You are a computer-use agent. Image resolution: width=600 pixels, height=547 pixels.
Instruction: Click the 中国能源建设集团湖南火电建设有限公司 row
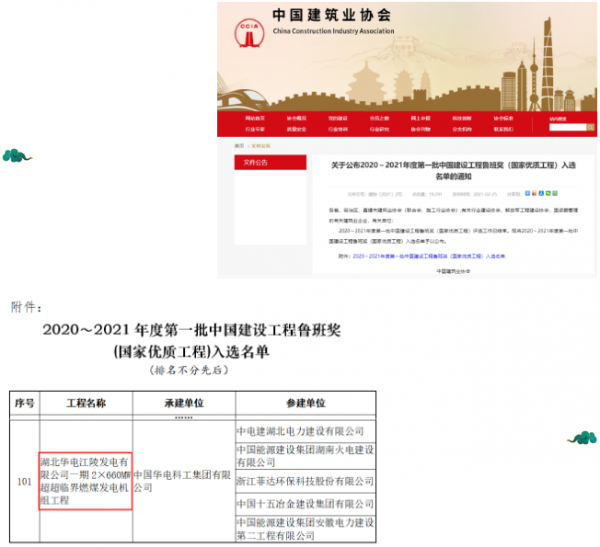pos(306,456)
